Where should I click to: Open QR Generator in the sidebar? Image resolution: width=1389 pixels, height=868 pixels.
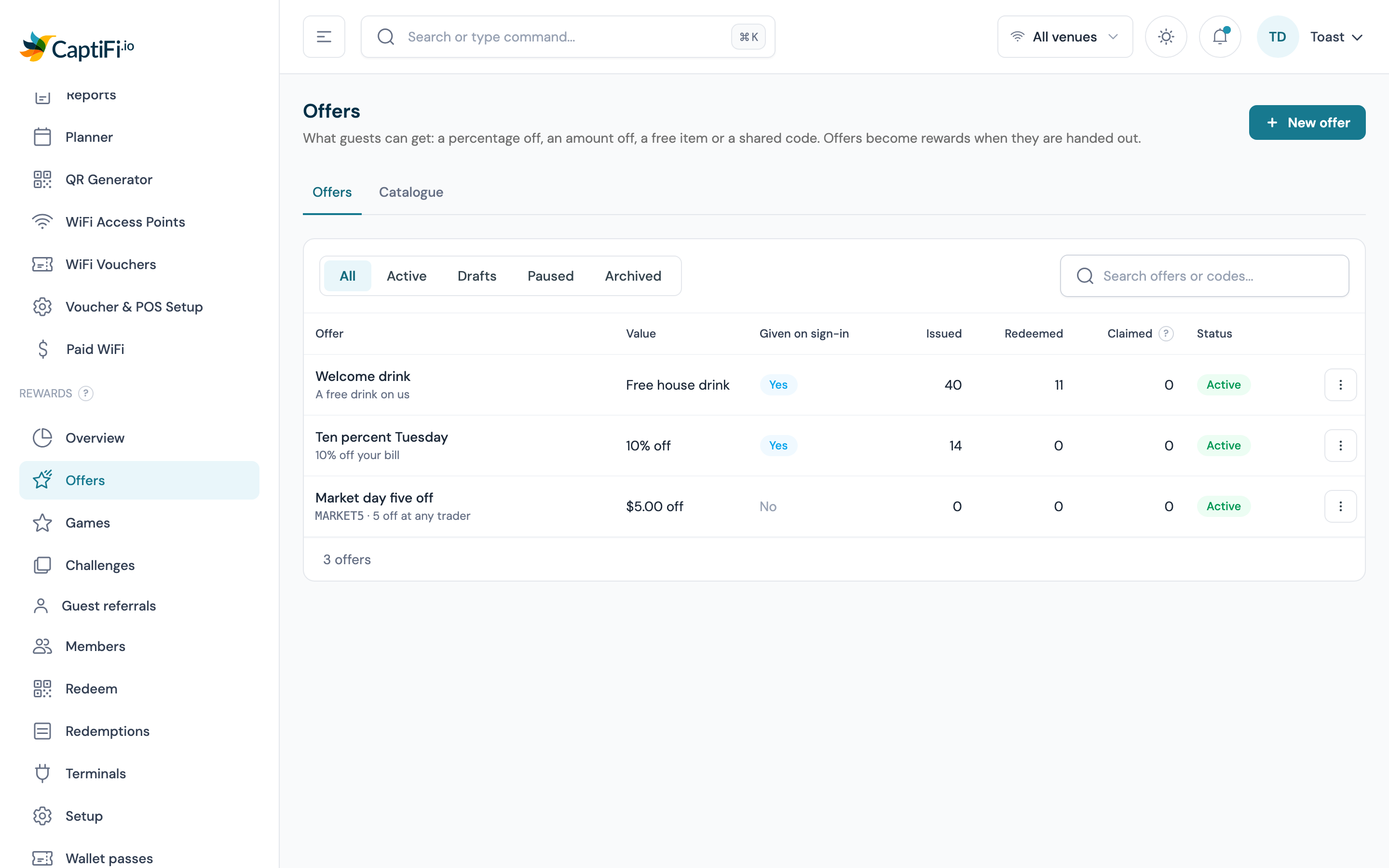point(139,180)
